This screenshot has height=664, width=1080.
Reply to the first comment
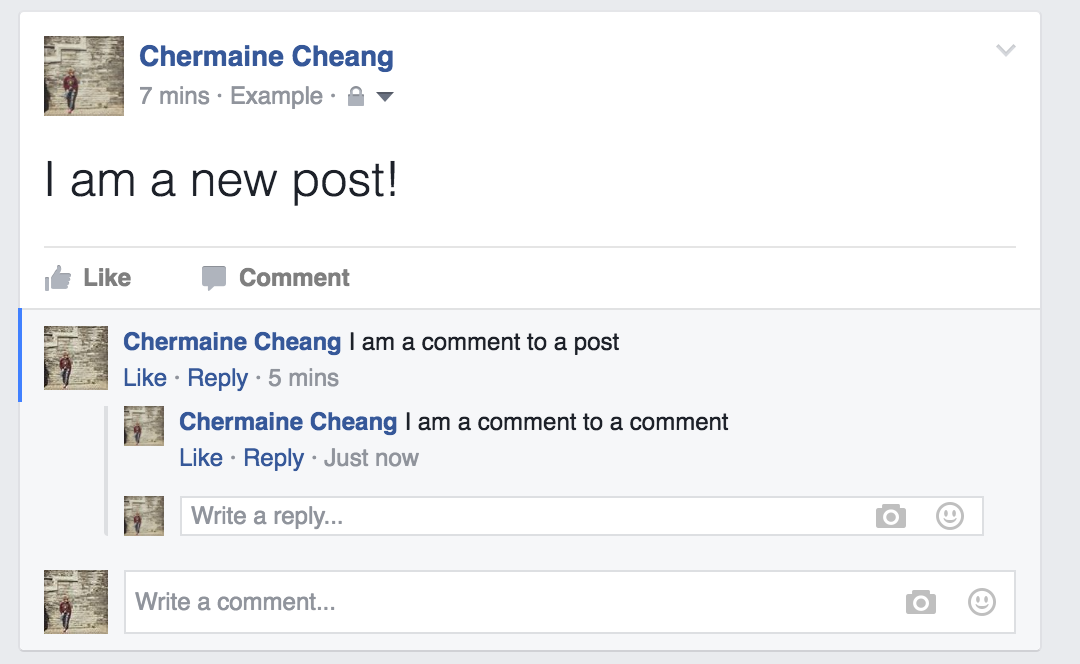(x=217, y=378)
